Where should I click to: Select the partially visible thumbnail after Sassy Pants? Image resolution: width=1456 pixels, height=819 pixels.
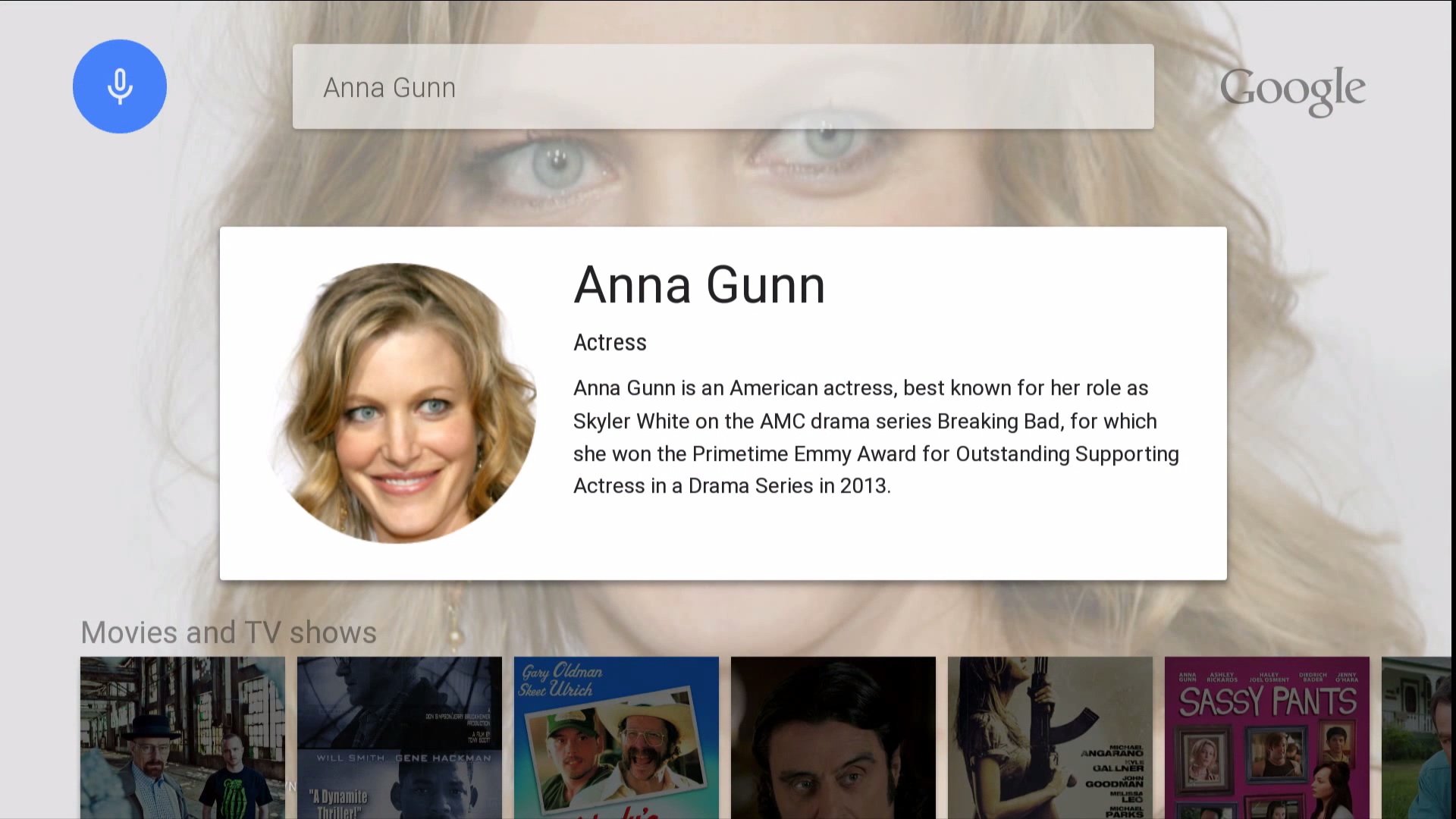1416,738
